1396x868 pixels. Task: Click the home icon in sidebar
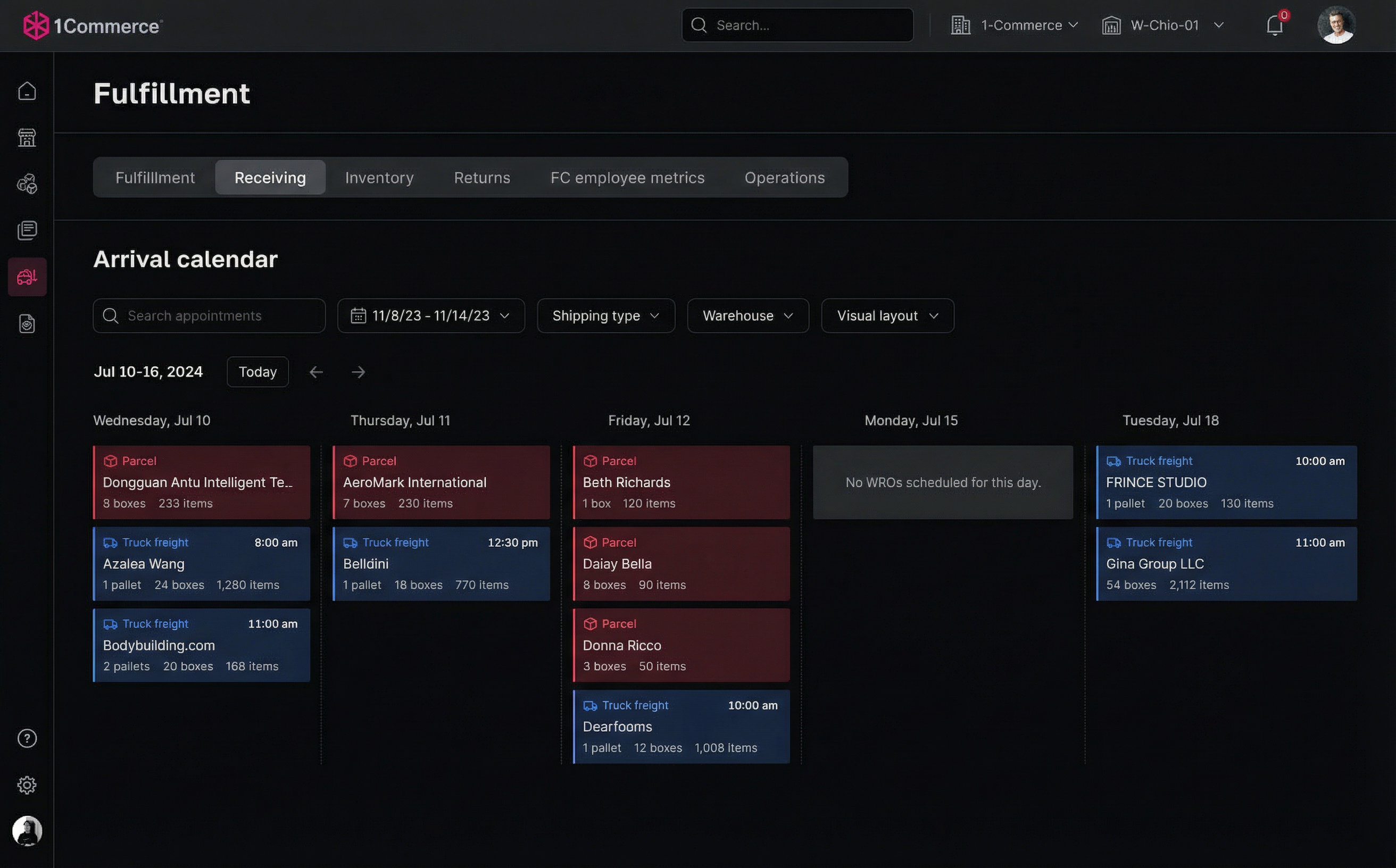click(x=27, y=91)
